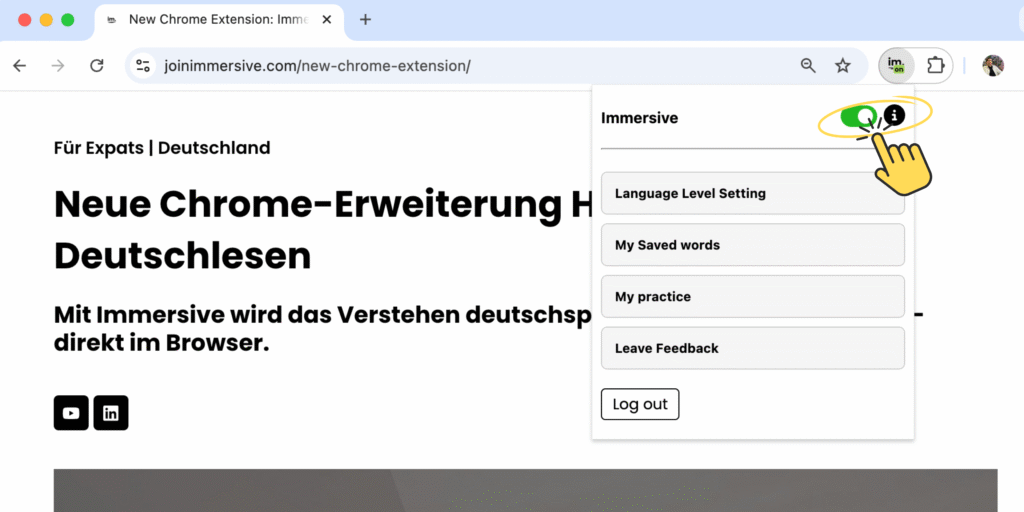Click the zoom magnifier icon in address bar
The image size is (1024, 512).
[808, 66]
